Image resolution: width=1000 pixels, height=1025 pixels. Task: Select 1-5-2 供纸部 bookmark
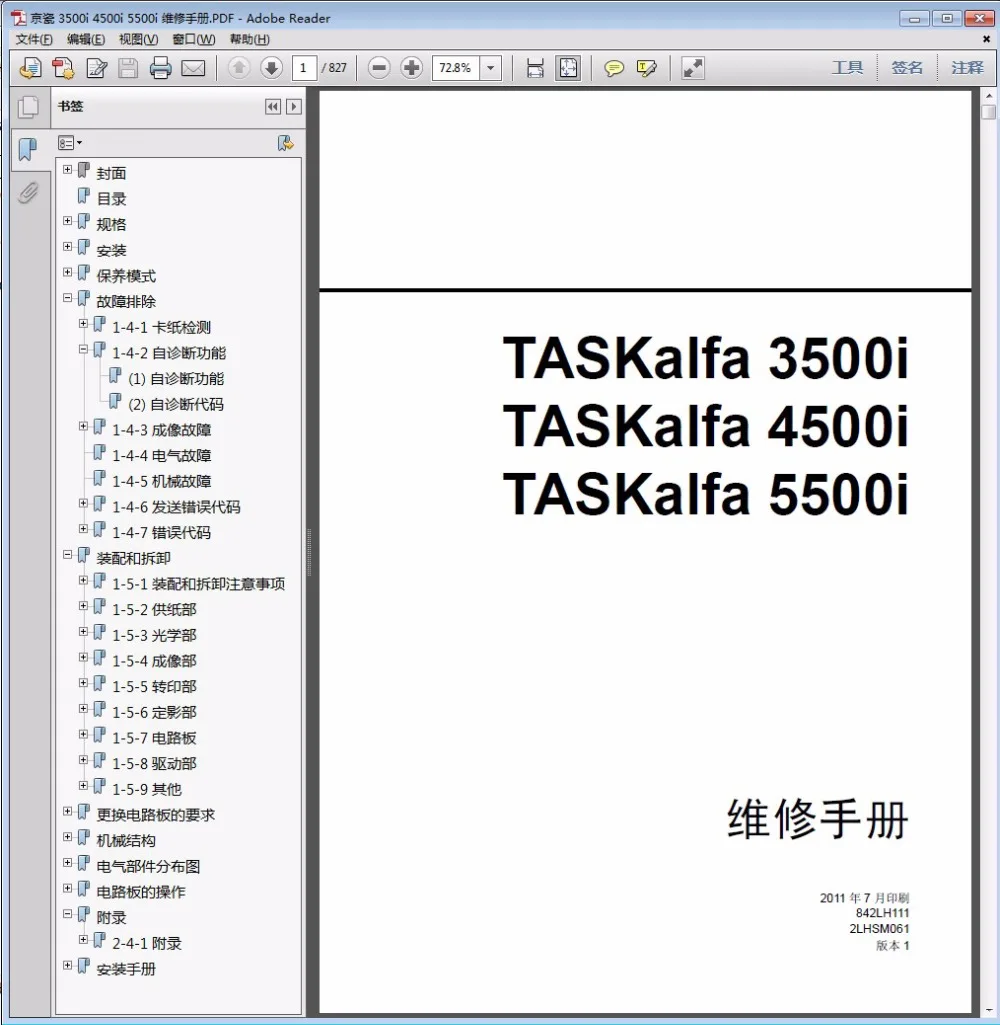click(154, 610)
